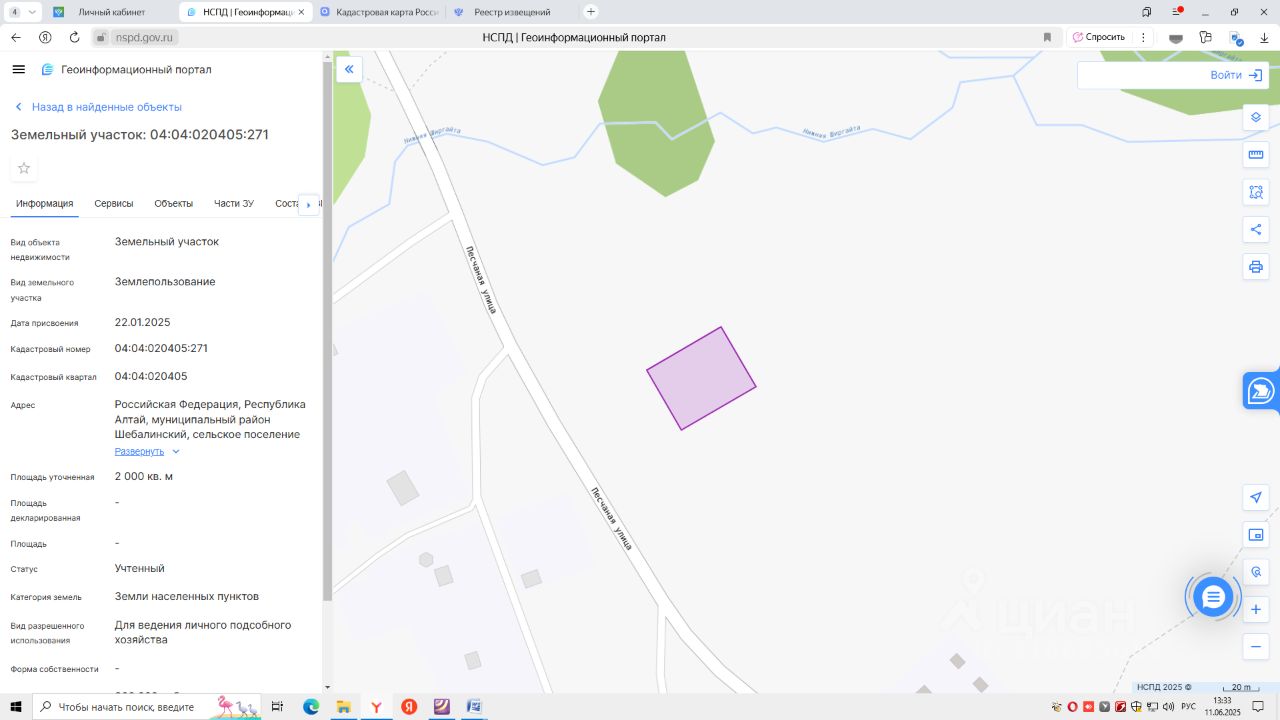Viewport: 1280px width, 720px height.
Task: Click the left panel vertical scrollbar
Action: point(327,330)
